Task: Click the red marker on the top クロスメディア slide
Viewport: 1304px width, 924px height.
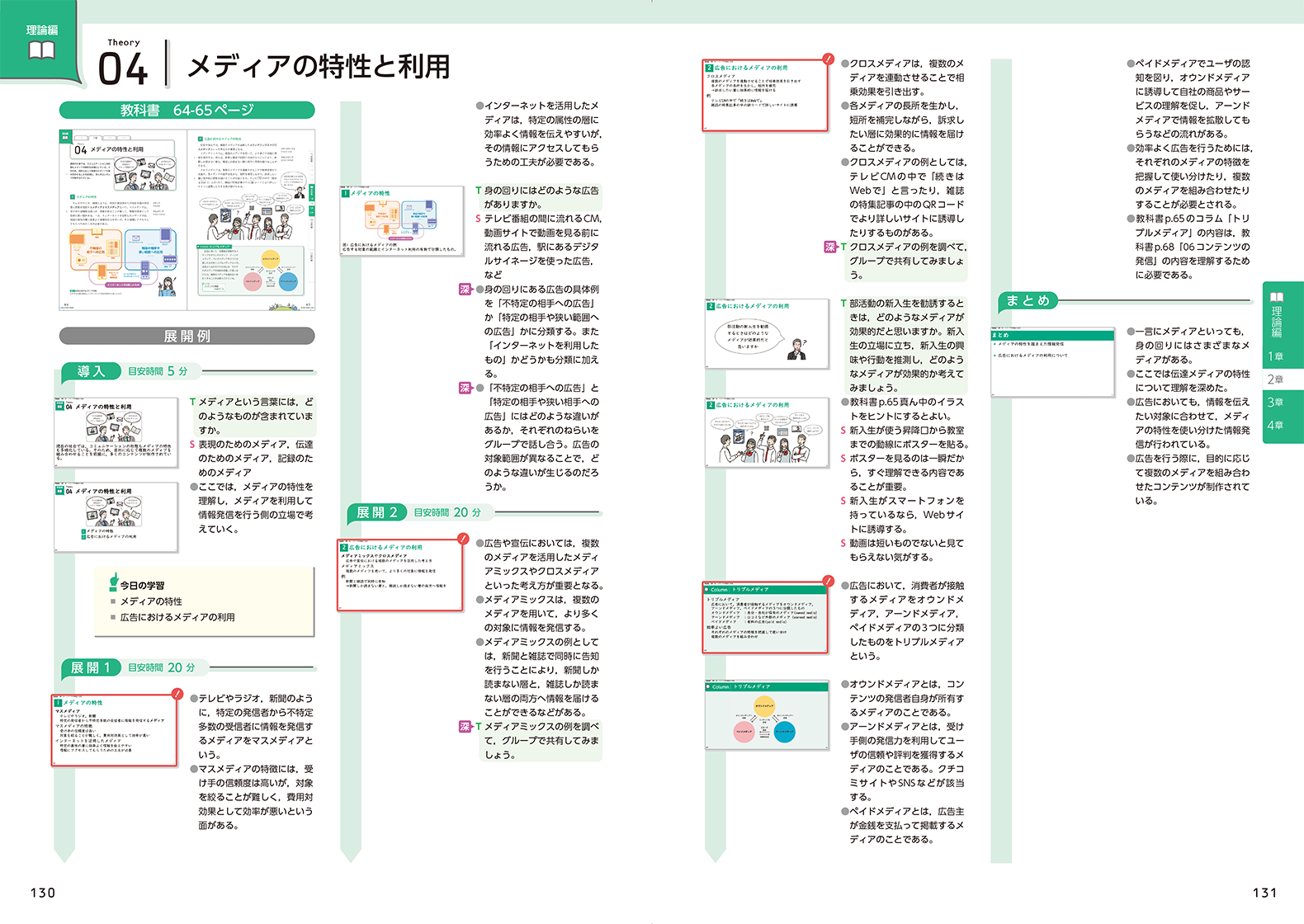Action: pyautogui.click(x=828, y=59)
